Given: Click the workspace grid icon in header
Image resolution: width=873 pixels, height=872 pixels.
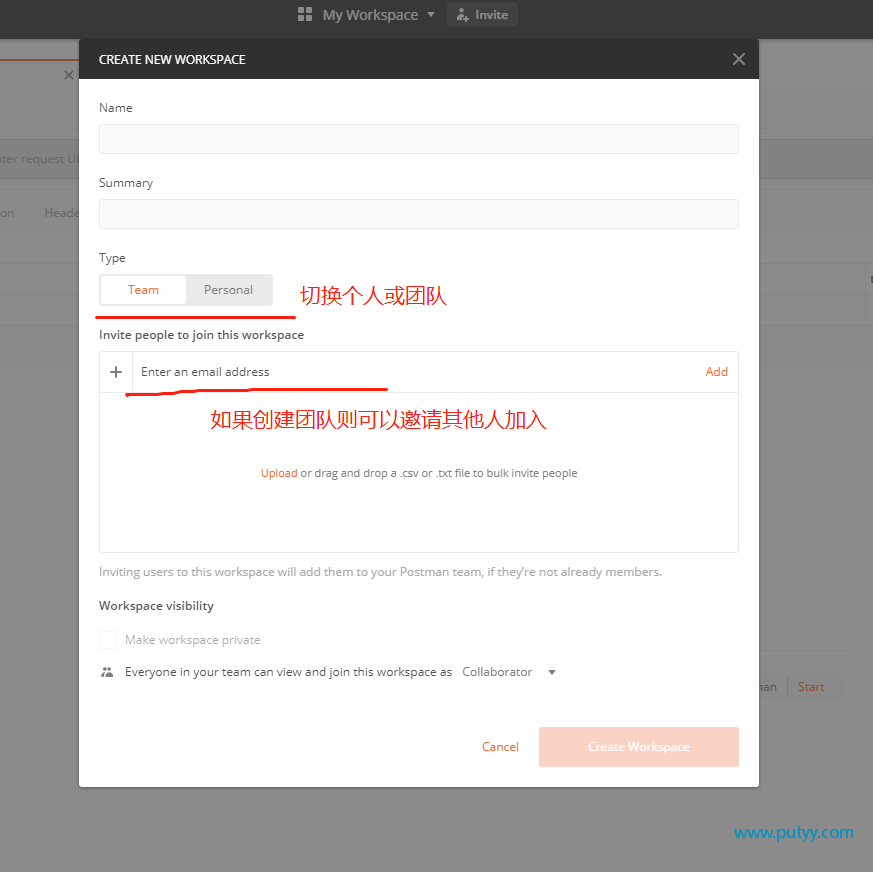Looking at the screenshot, I should (x=305, y=14).
